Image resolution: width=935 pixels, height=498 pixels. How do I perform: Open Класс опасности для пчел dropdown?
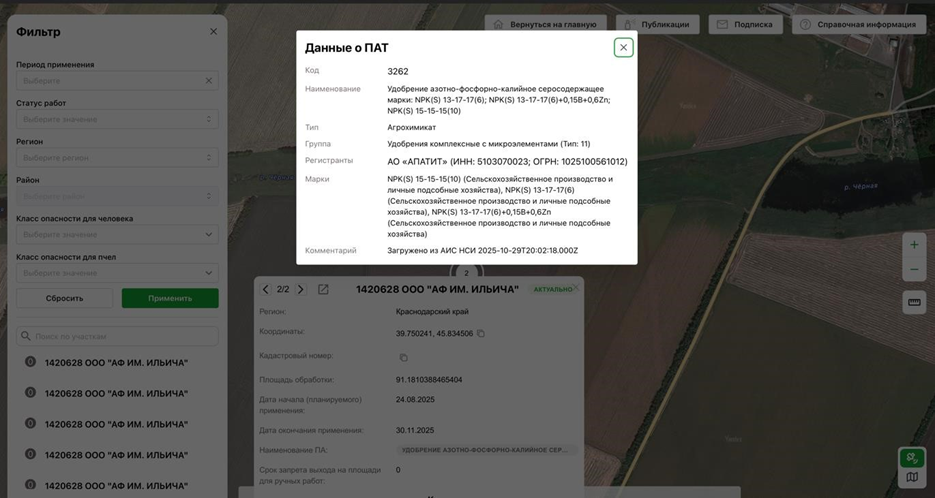pyautogui.click(x=117, y=273)
